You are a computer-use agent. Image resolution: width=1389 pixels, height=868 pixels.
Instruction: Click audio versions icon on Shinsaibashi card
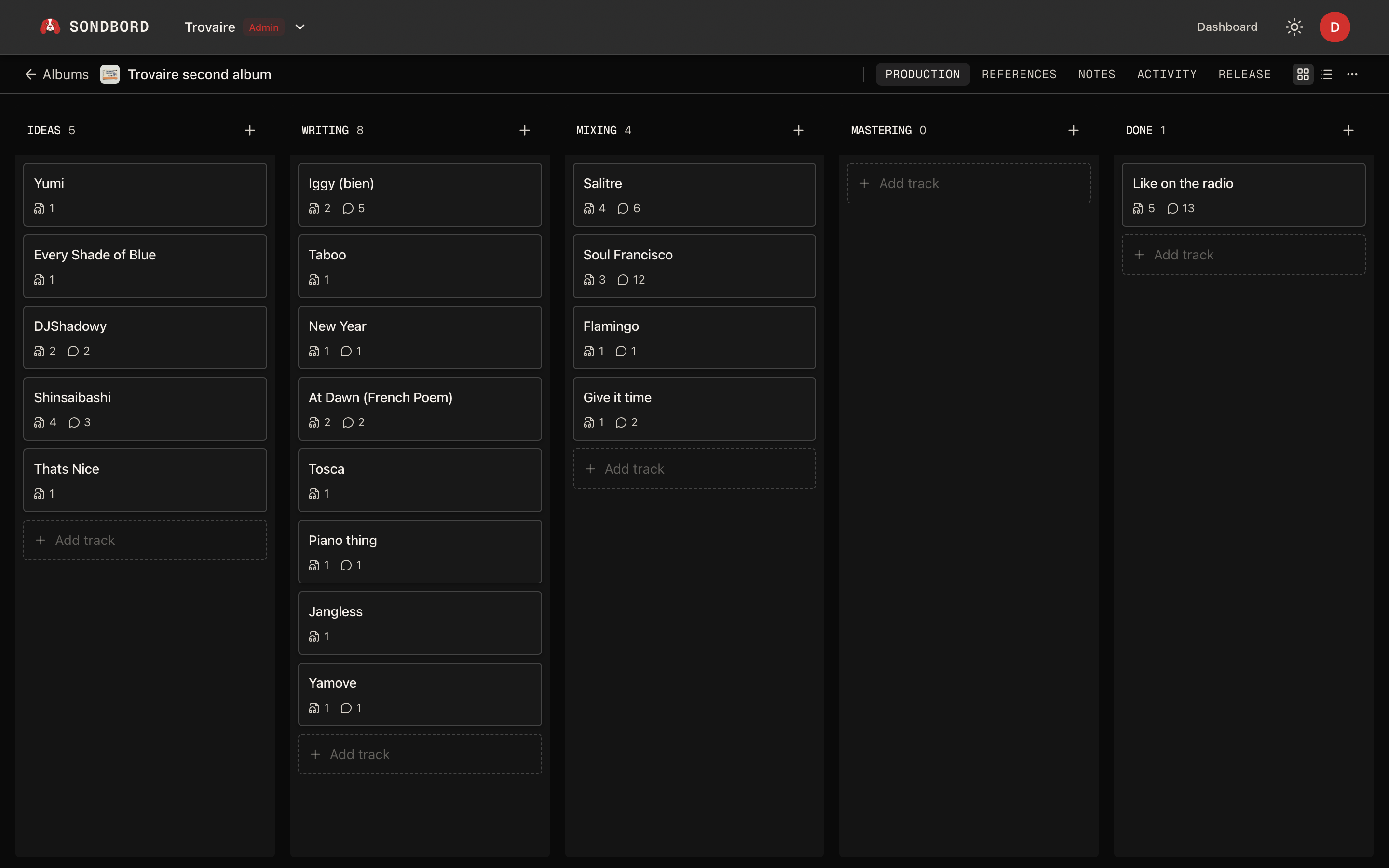(39, 422)
